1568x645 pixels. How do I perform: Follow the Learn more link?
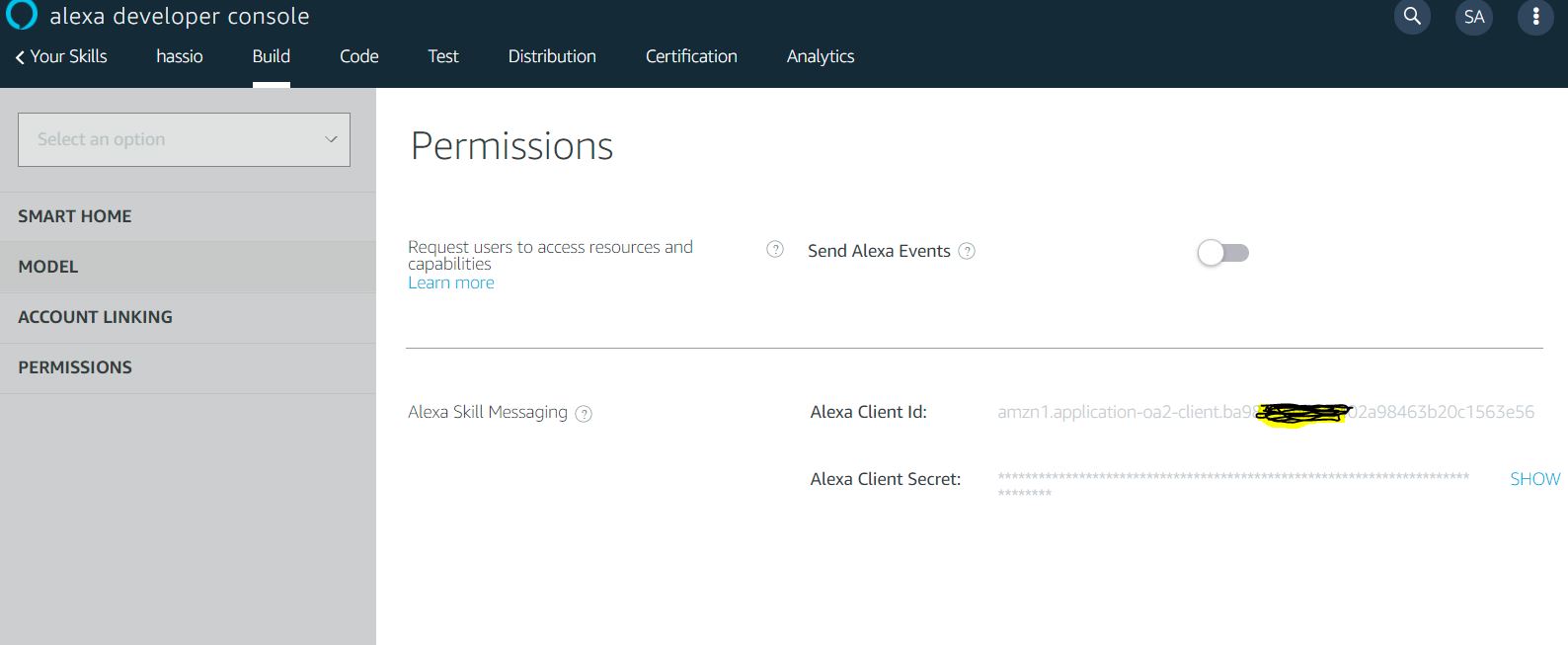click(451, 282)
